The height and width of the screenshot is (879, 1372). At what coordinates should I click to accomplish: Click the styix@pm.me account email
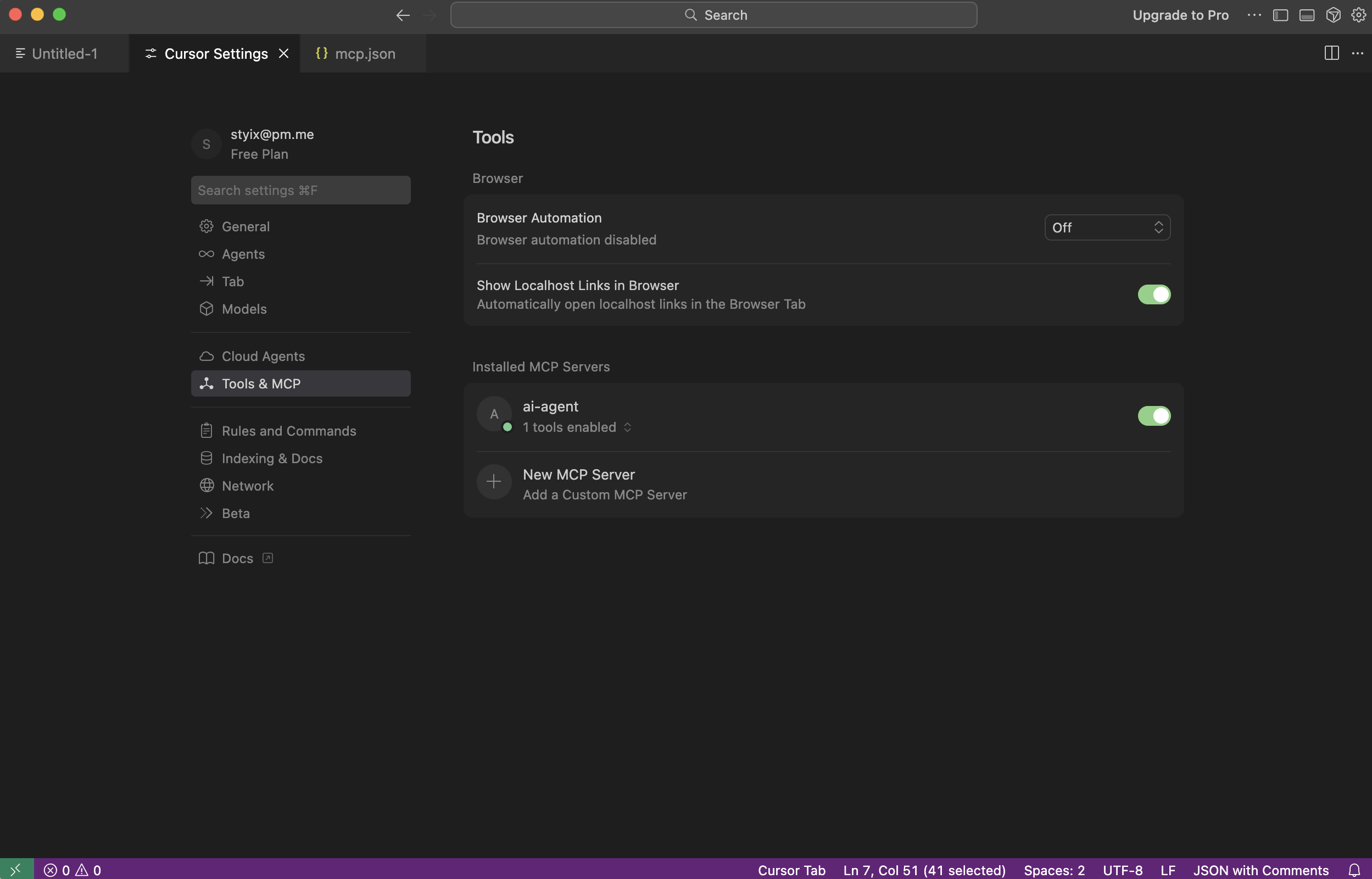pos(272,134)
